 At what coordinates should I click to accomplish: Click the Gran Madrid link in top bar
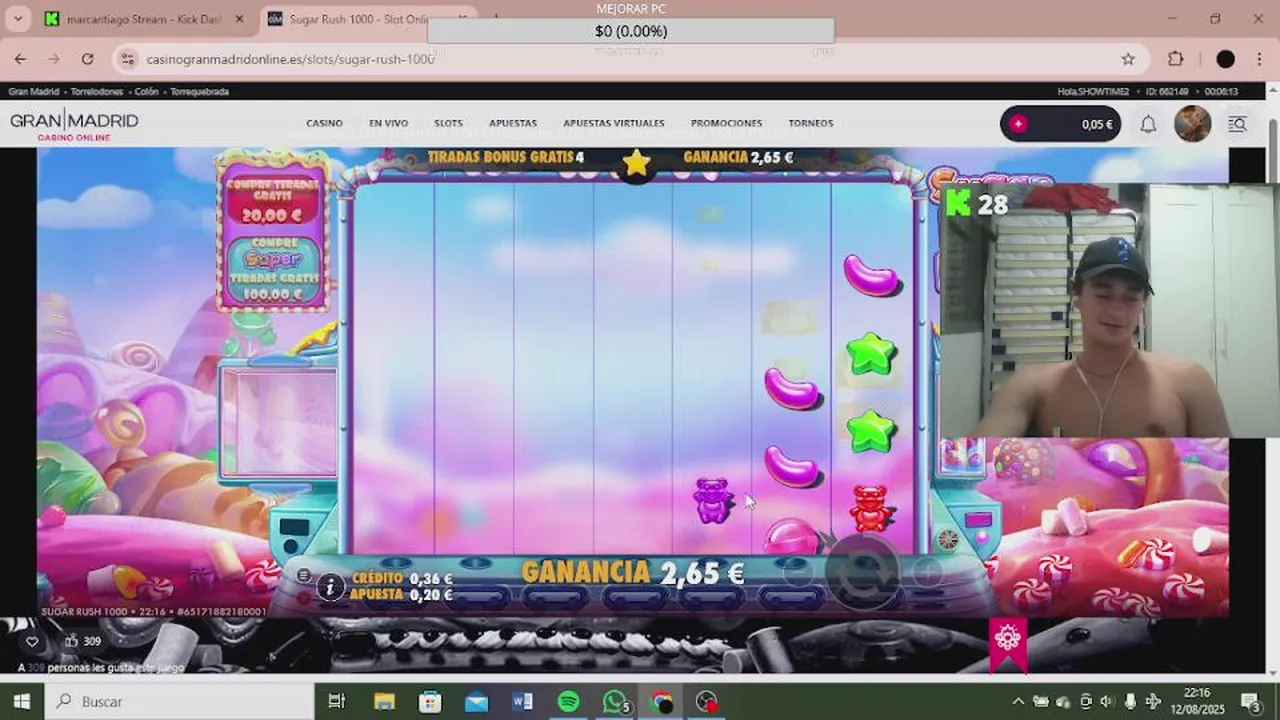[x=33, y=91]
